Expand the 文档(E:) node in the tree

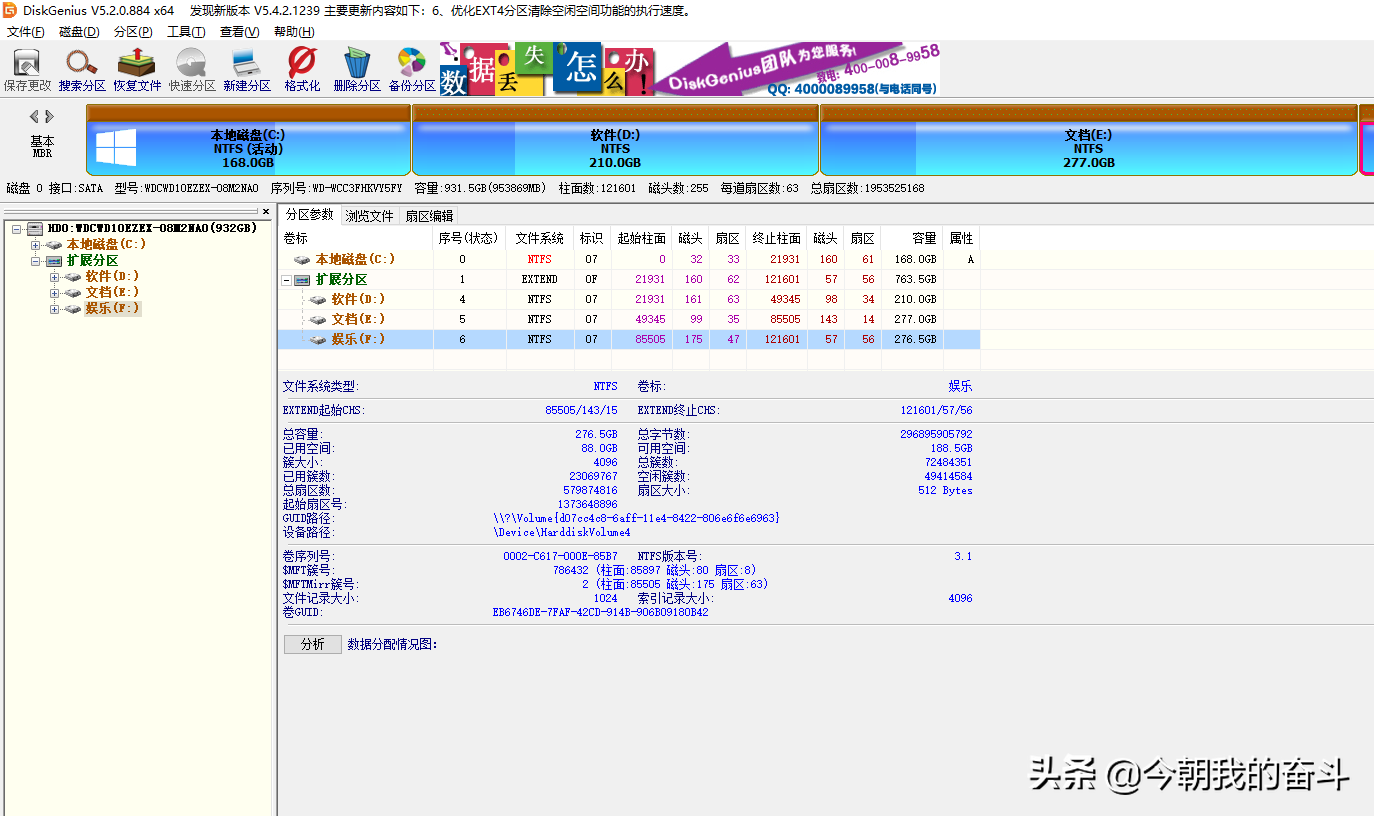click(55, 293)
